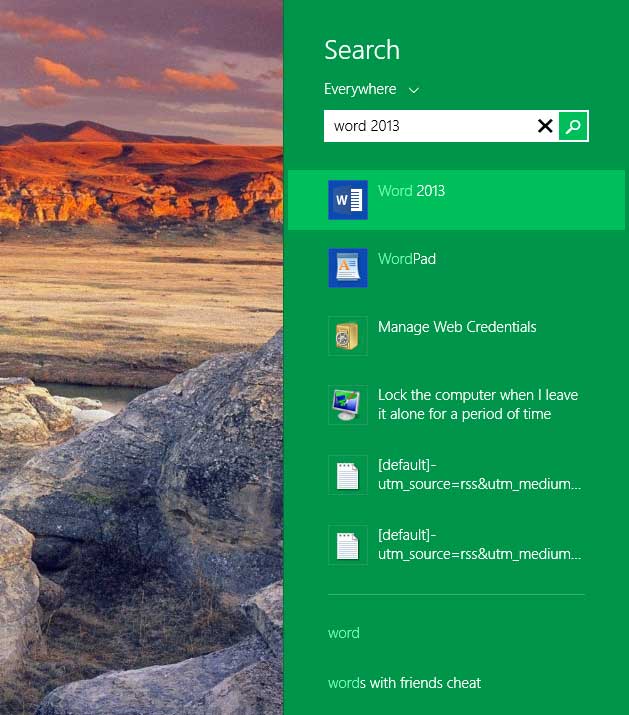Open first utm_source=rss&utm_medium file name
This screenshot has width=629, height=715.
point(479,475)
